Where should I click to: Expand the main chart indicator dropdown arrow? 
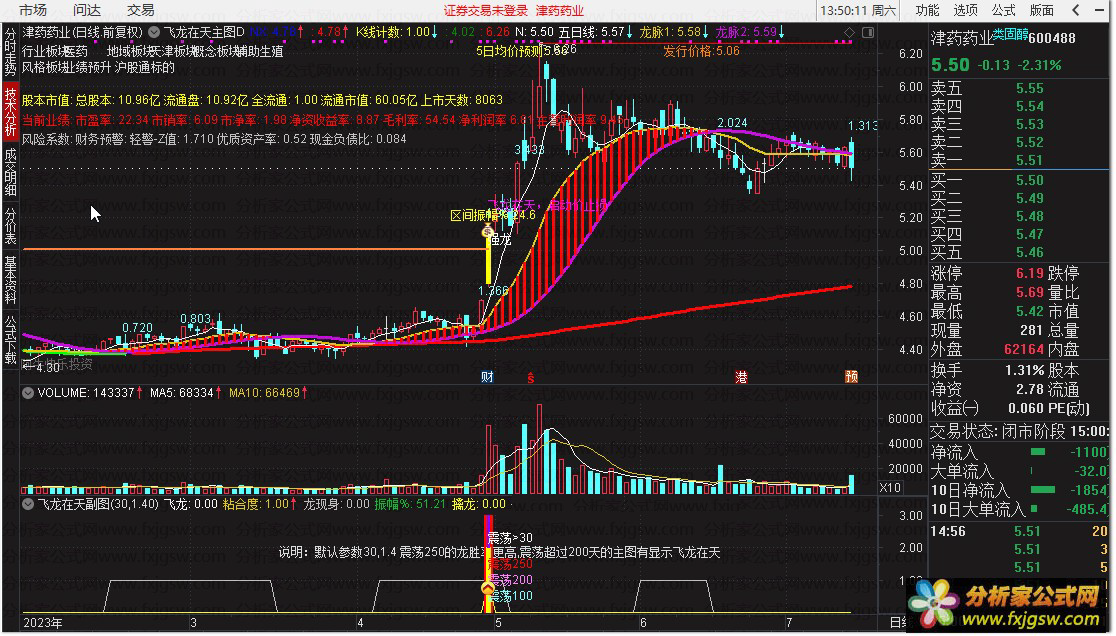(x=154, y=32)
